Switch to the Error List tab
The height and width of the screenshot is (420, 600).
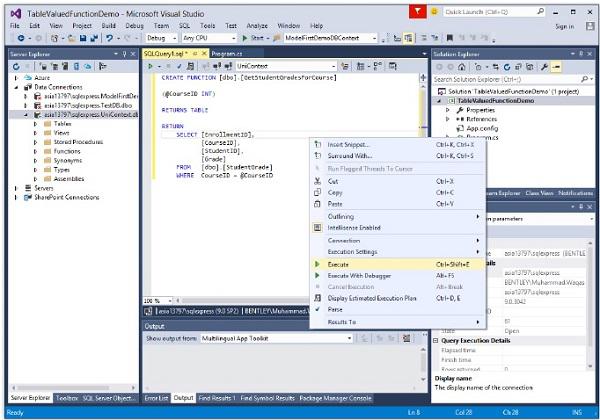[156, 398]
